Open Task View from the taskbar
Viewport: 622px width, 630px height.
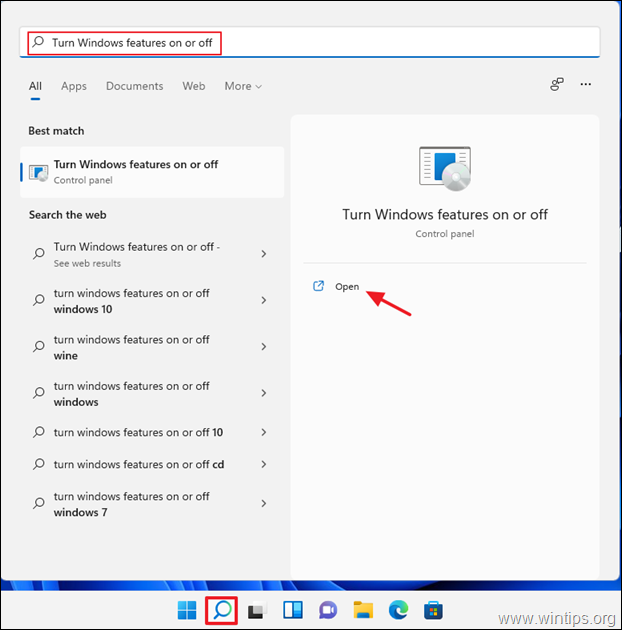257,610
